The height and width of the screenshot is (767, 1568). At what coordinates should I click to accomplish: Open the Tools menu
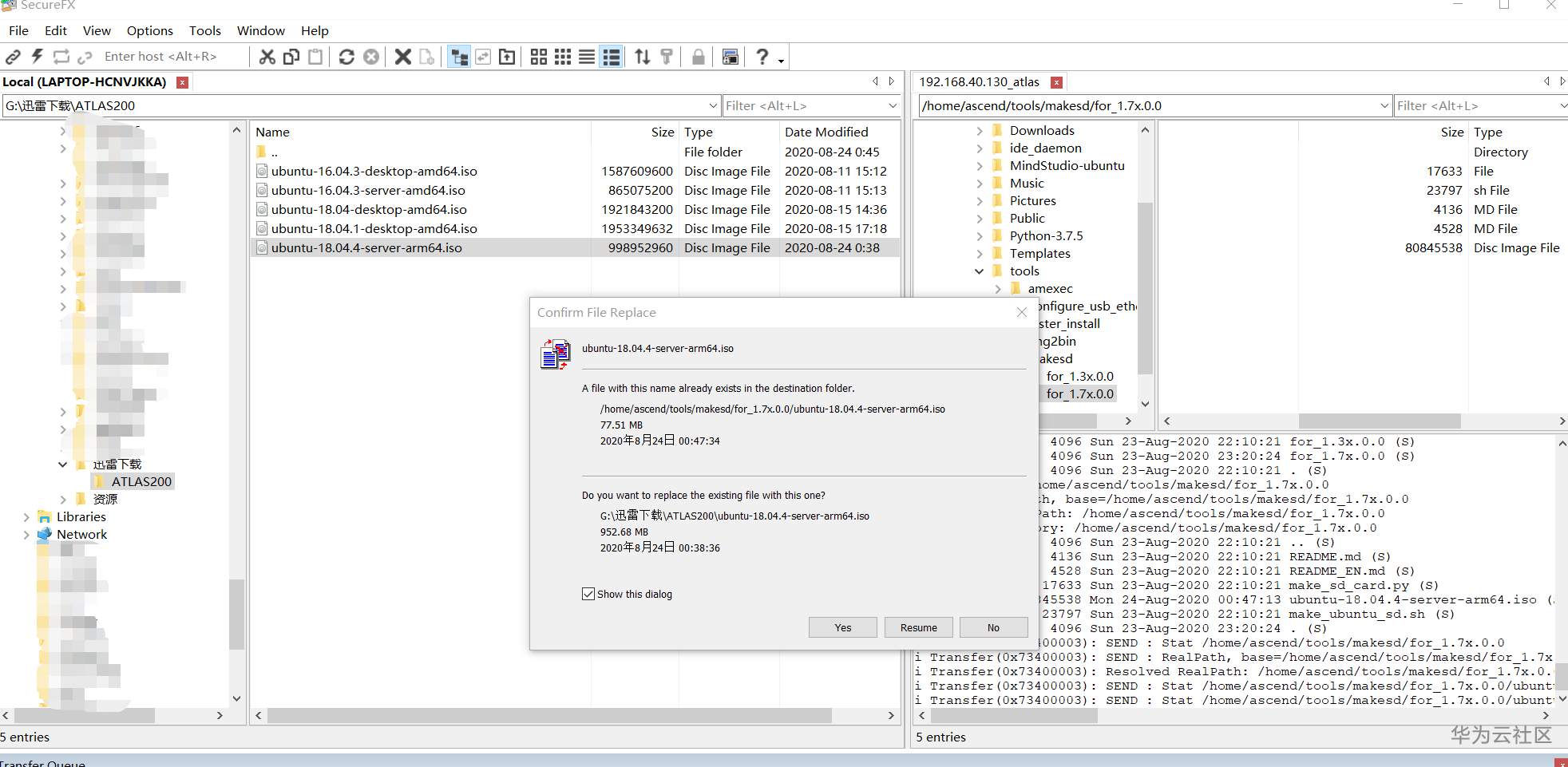[x=205, y=30]
